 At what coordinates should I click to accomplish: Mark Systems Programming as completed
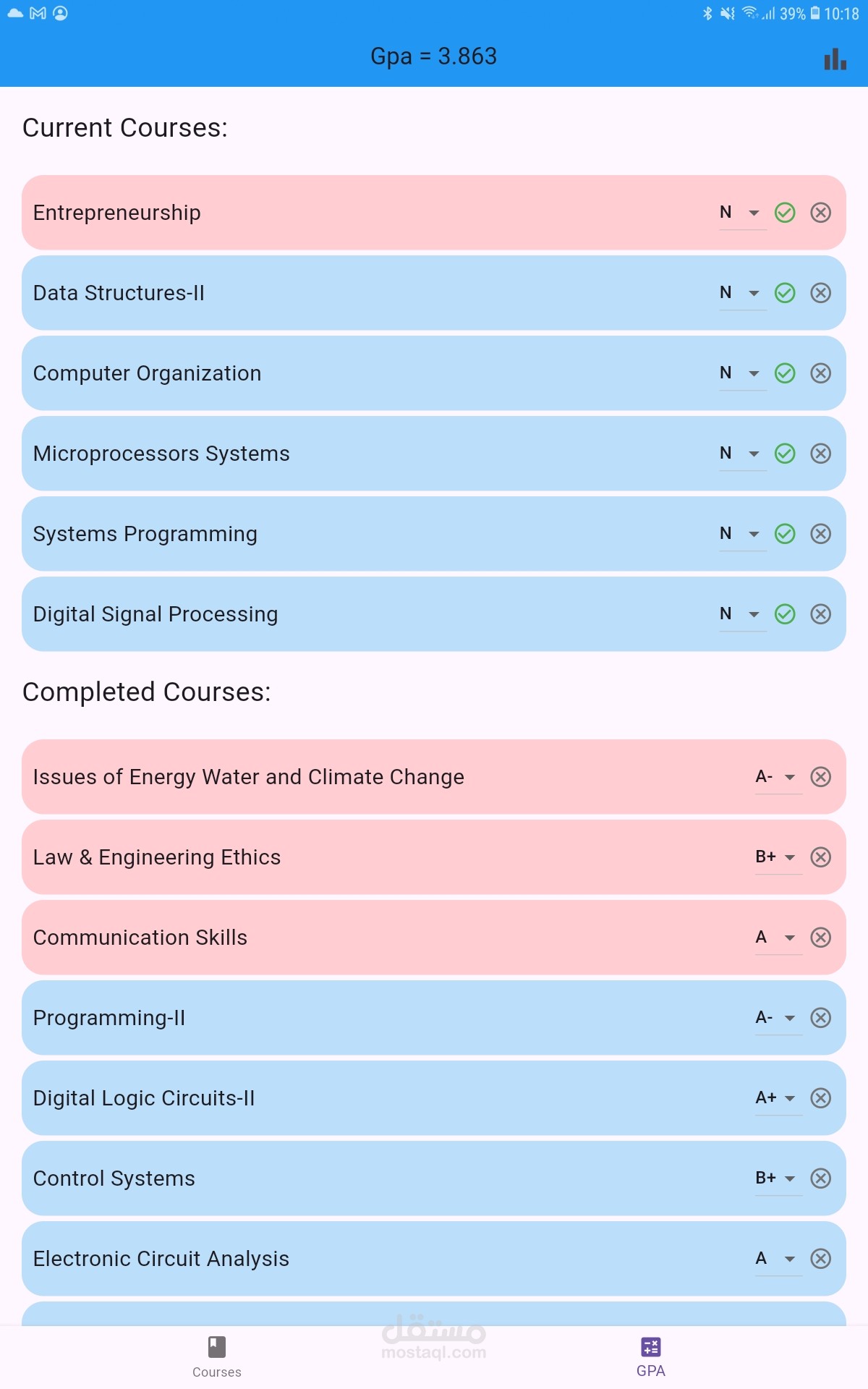[x=785, y=534]
